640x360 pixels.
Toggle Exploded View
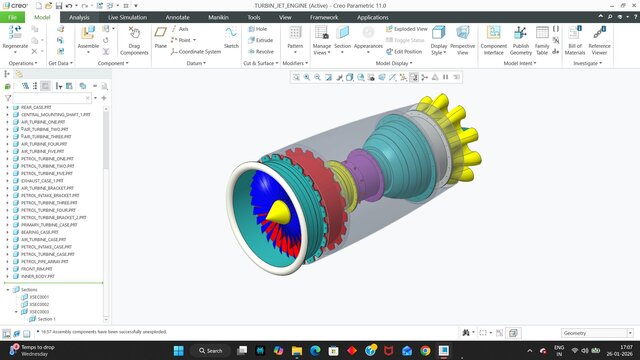pyautogui.click(x=407, y=29)
